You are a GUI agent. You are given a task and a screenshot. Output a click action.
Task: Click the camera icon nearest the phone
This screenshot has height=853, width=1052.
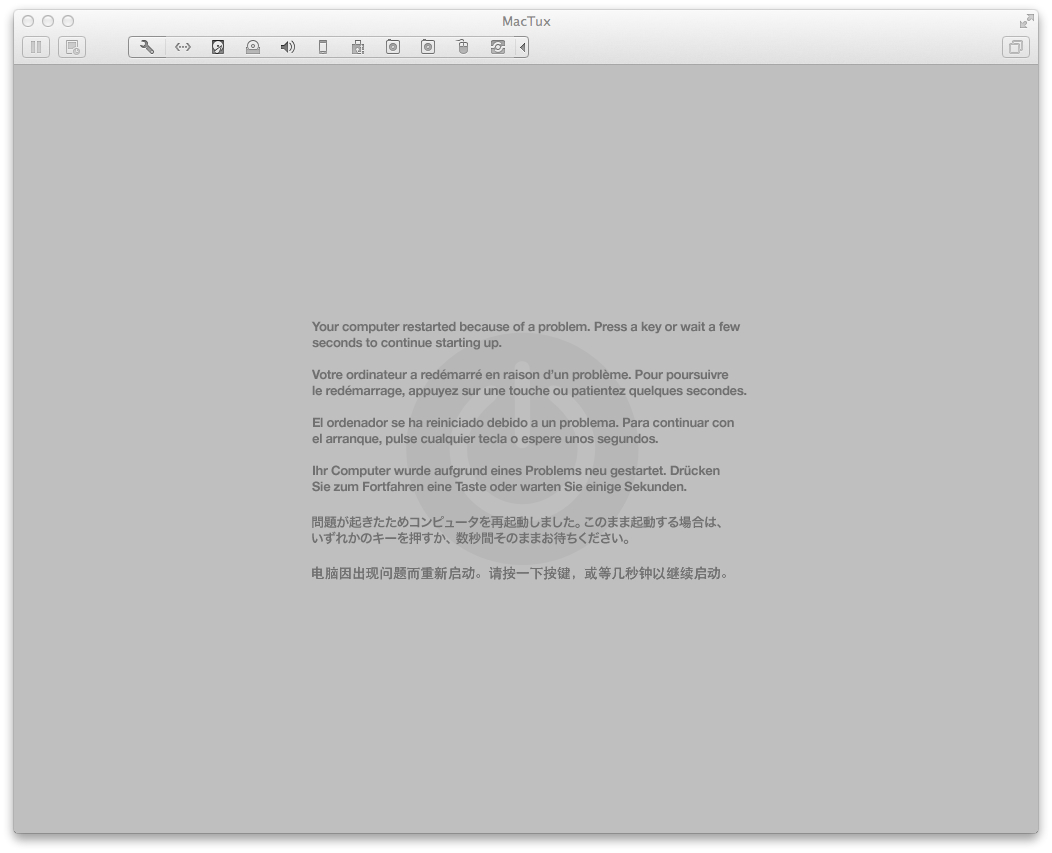(393, 47)
